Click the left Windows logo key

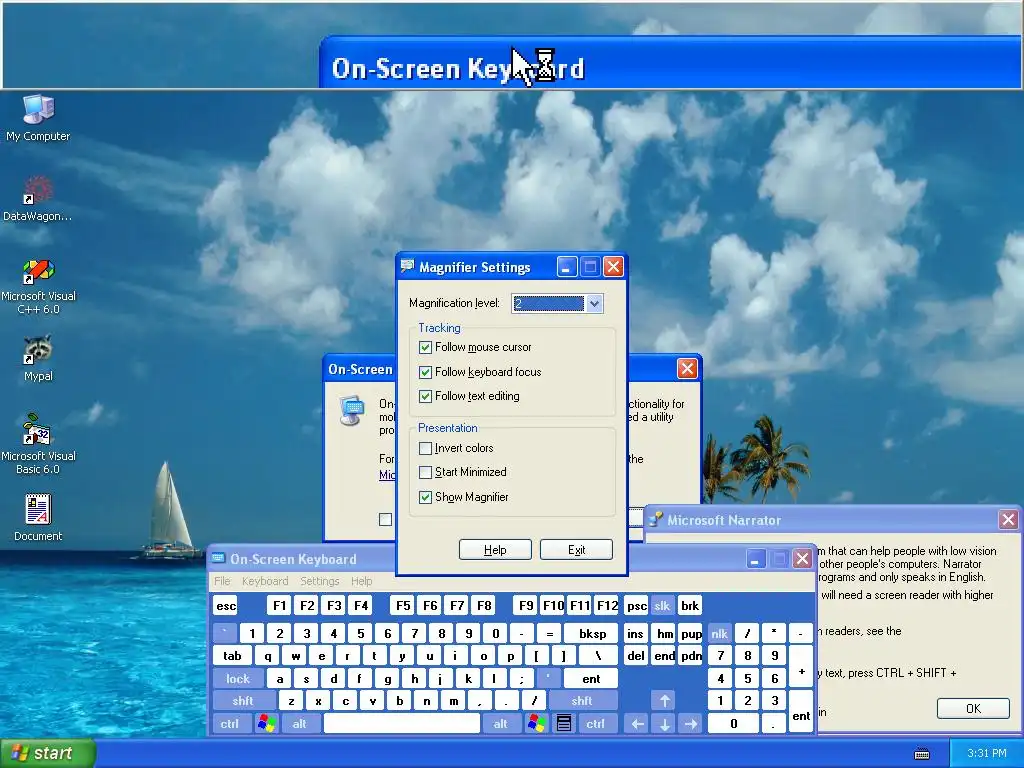coord(266,724)
